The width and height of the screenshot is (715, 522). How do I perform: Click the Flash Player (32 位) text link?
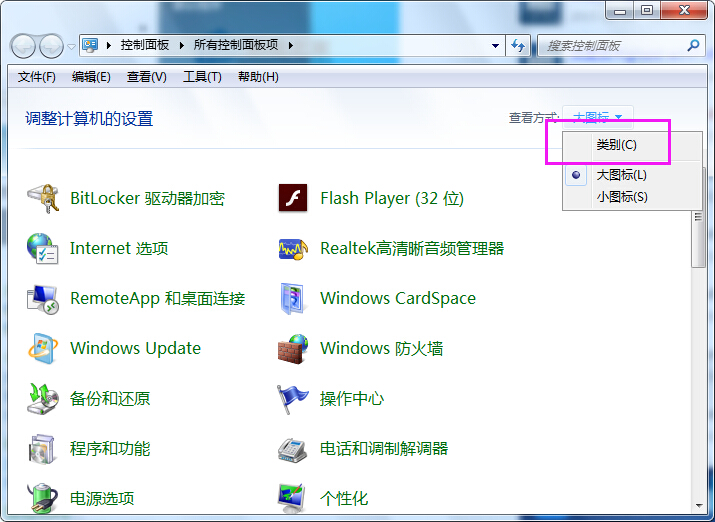(x=392, y=198)
